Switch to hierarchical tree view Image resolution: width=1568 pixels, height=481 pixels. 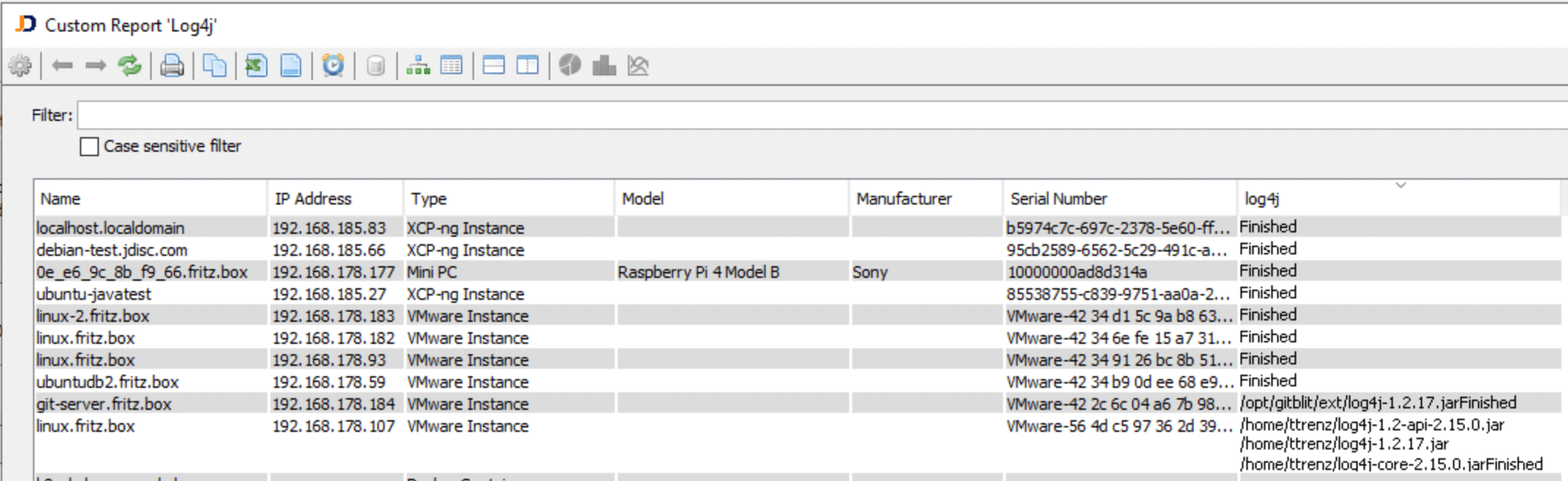coord(416,65)
